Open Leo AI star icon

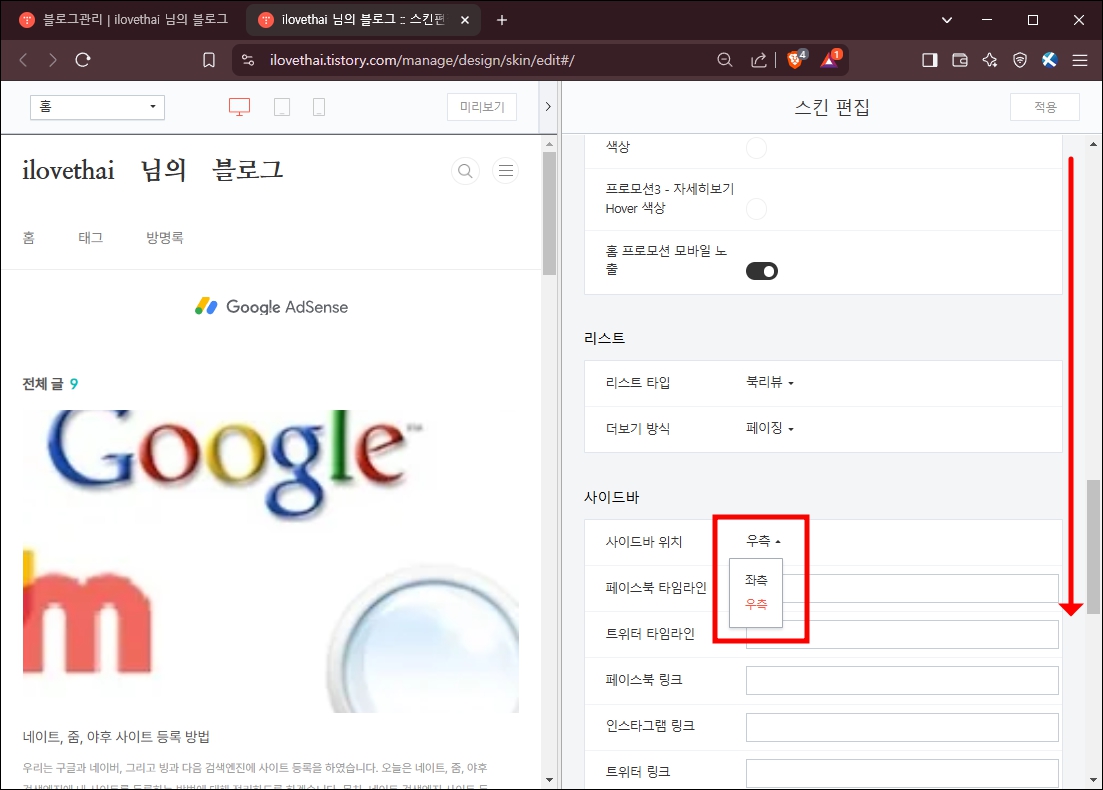(990, 60)
